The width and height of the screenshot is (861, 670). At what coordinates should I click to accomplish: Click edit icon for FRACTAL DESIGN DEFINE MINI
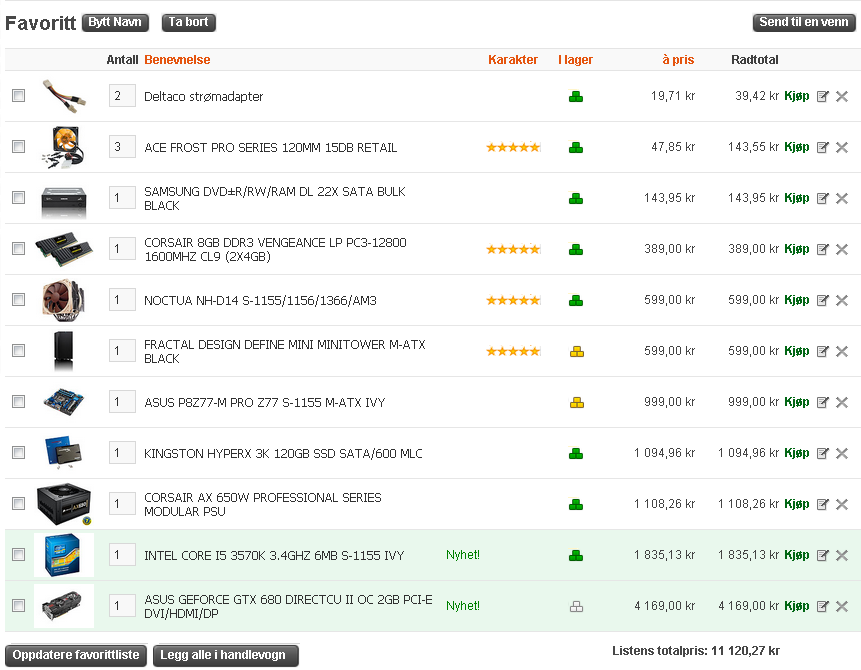tap(822, 351)
